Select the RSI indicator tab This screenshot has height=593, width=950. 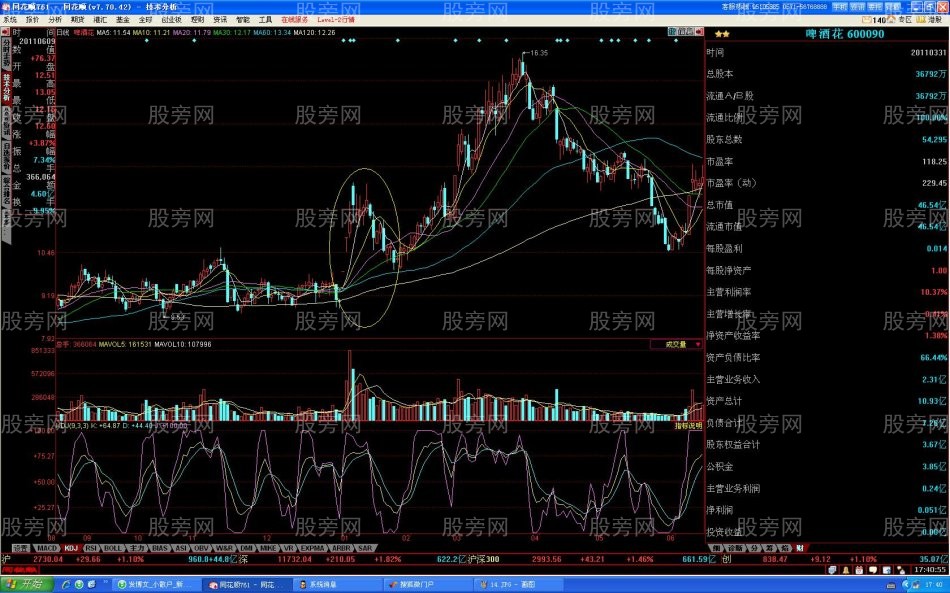pos(91,548)
